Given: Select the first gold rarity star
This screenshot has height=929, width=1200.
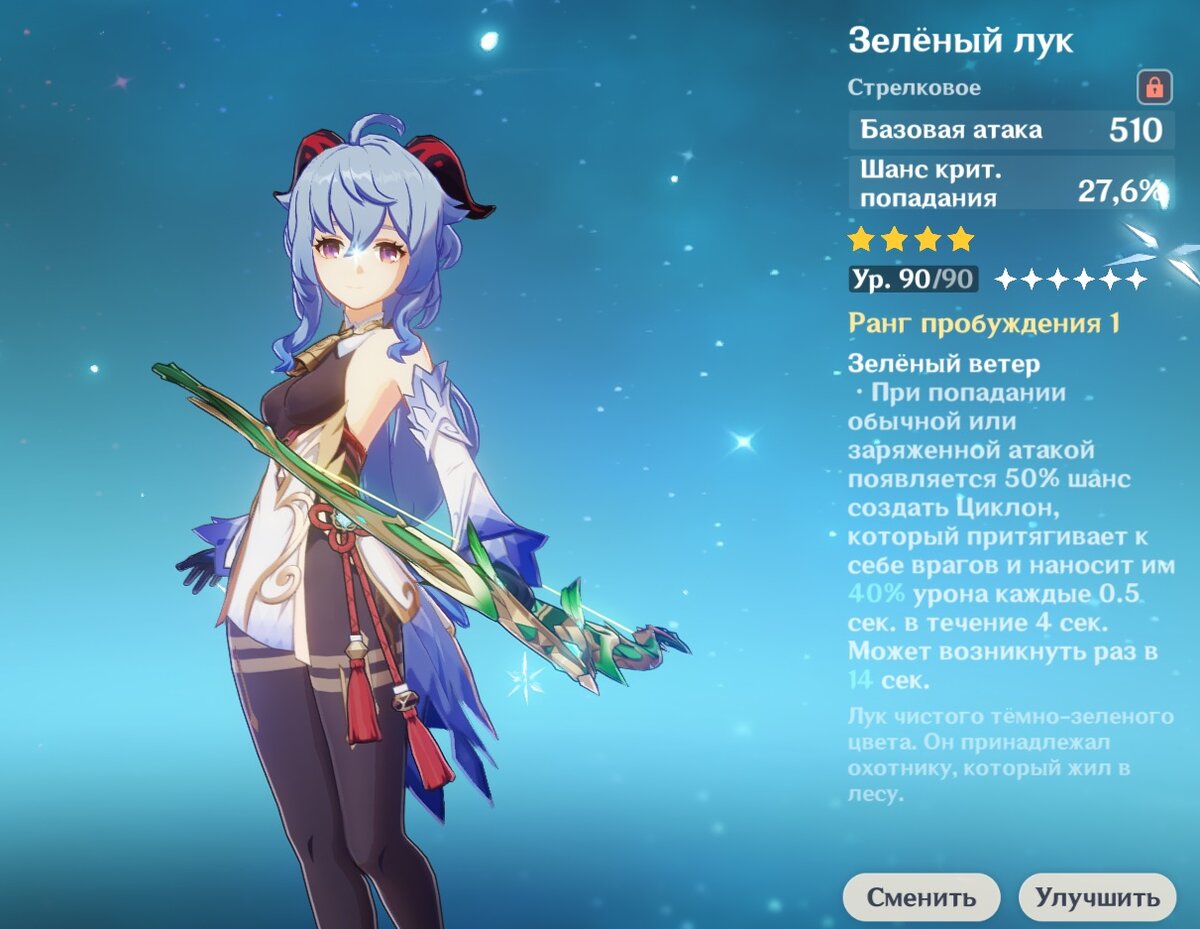Looking at the screenshot, I should pyautogui.click(x=860, y=239).
